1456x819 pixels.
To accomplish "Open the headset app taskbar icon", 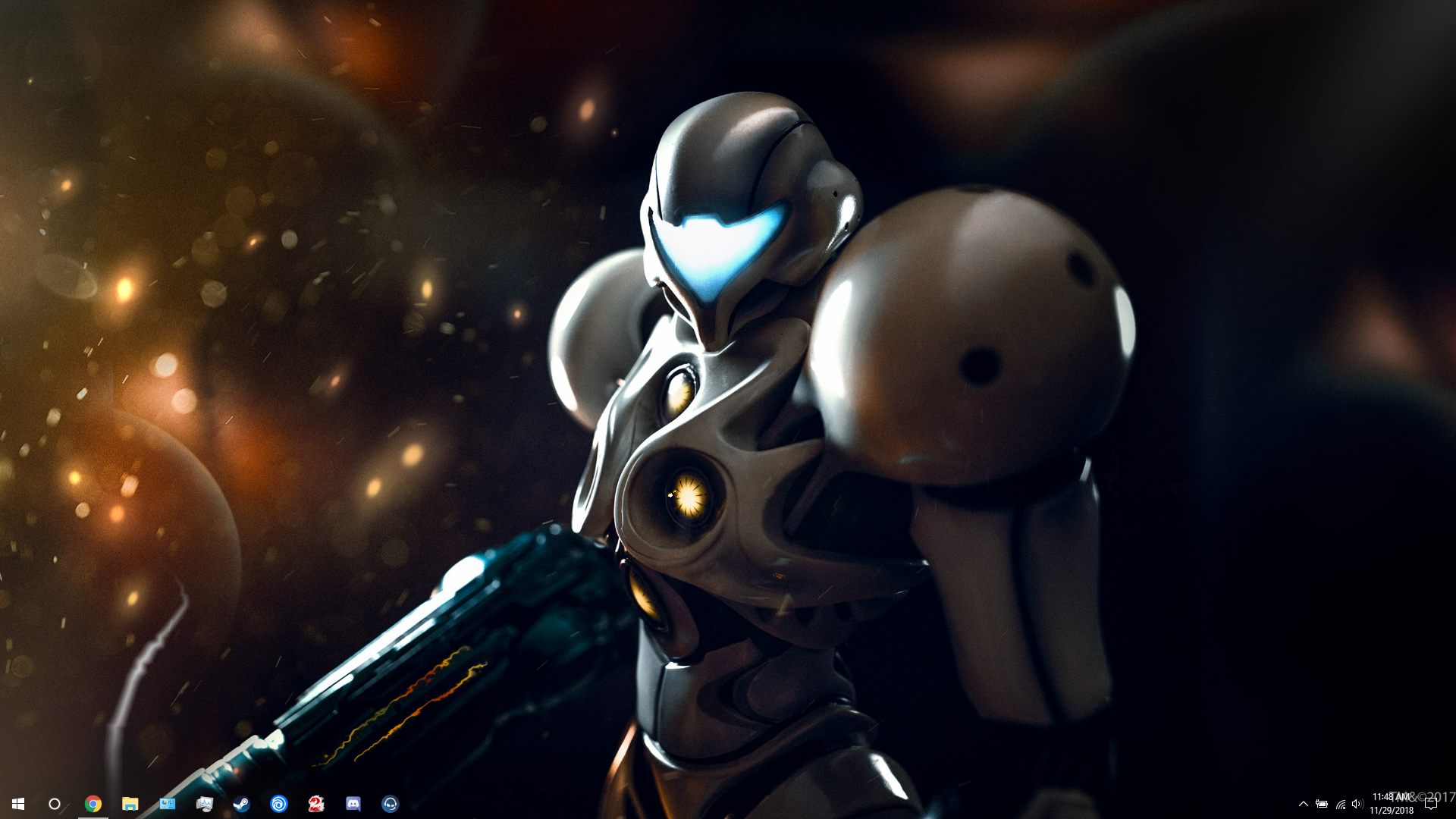I will coord(391,804).
